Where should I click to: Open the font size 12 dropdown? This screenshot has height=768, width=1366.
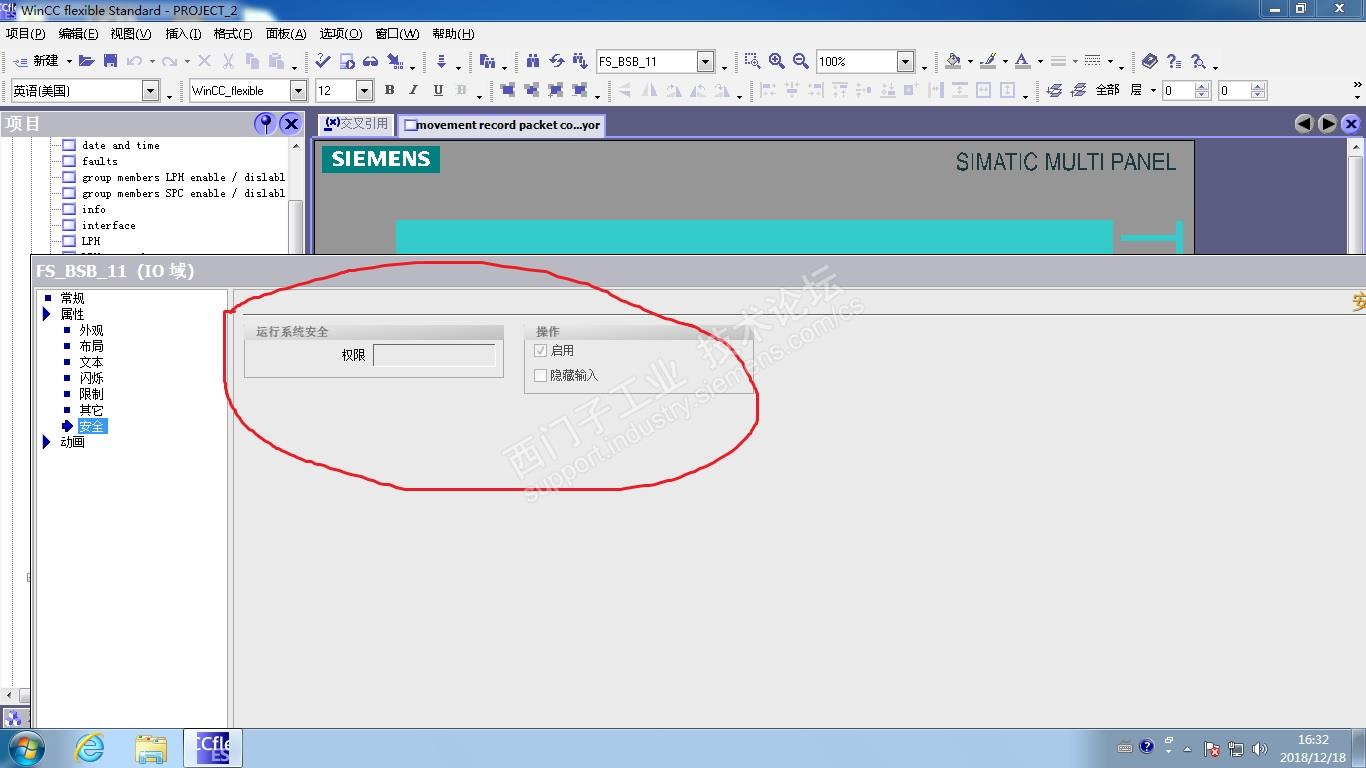[364, 91]
